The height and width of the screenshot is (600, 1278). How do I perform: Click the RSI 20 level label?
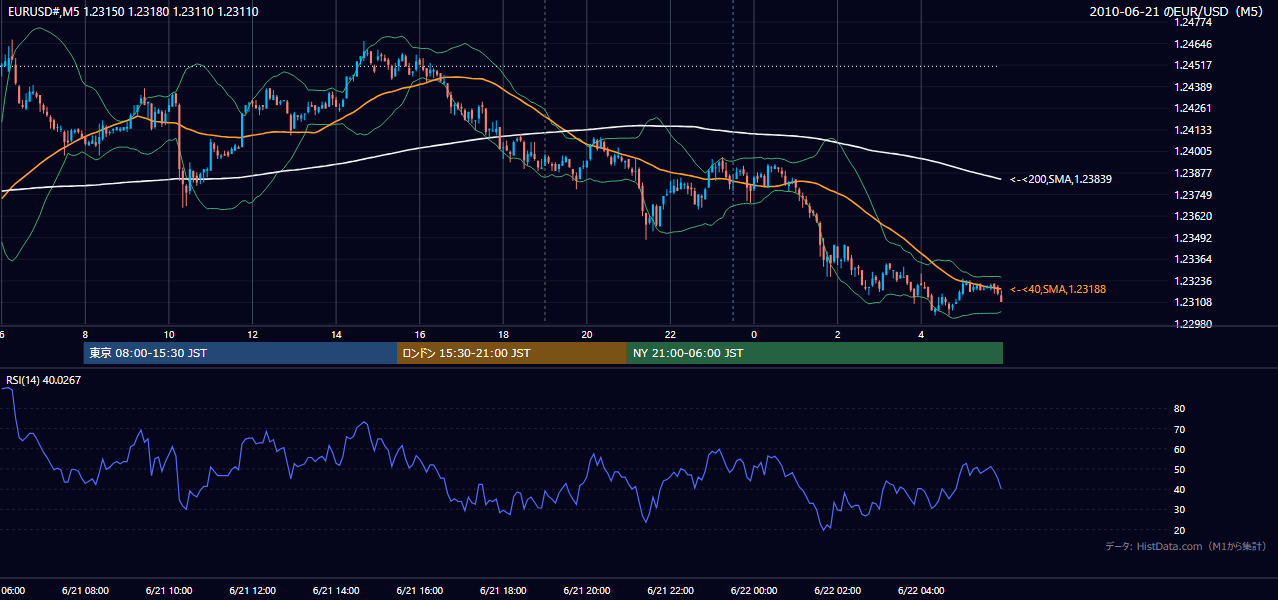tap(1179, 530)
